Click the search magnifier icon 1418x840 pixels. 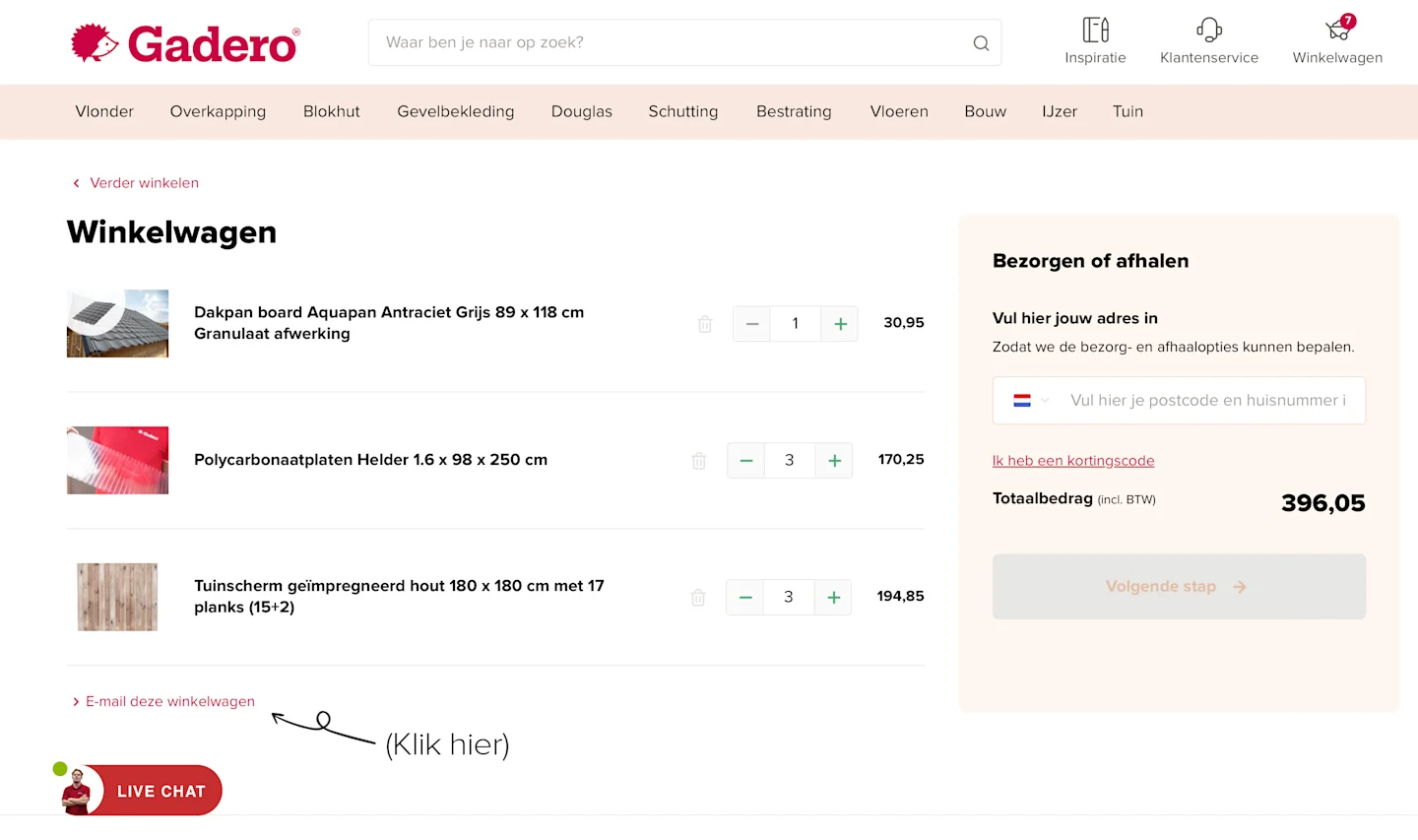(x=981, y=43)
